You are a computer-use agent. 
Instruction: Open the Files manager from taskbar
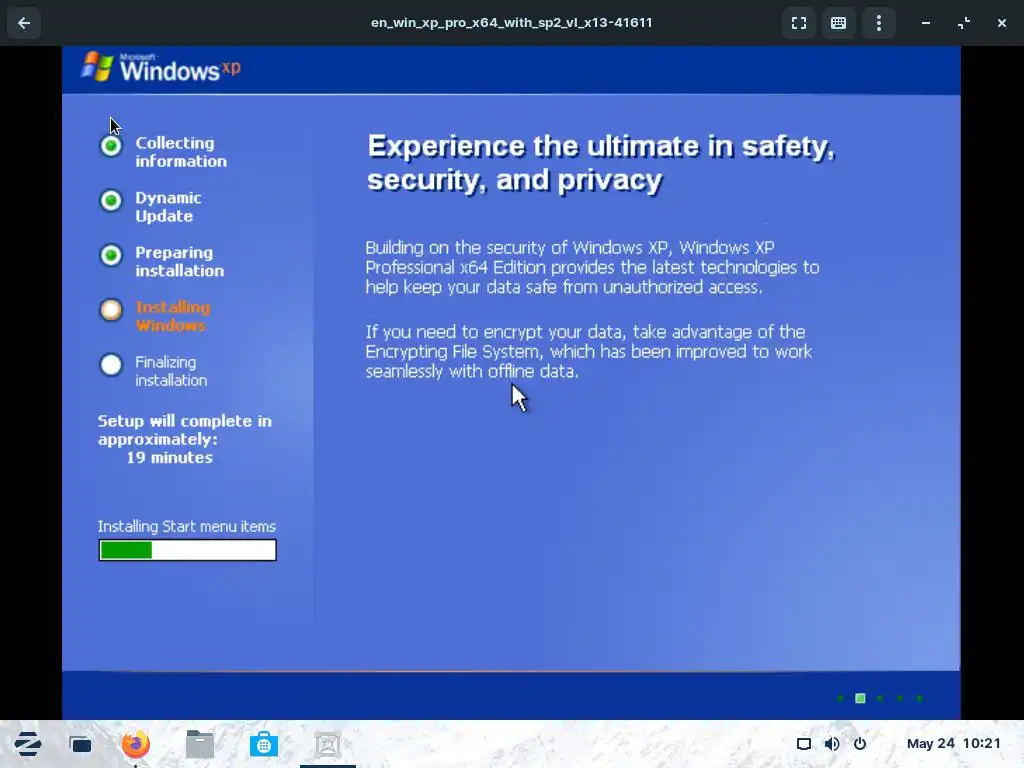click(200, 744)
